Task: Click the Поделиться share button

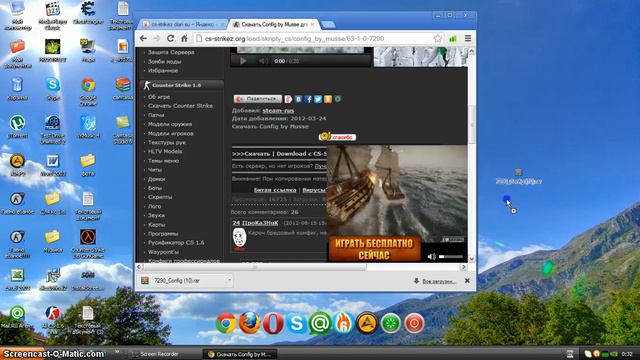Action: [258, 99]
